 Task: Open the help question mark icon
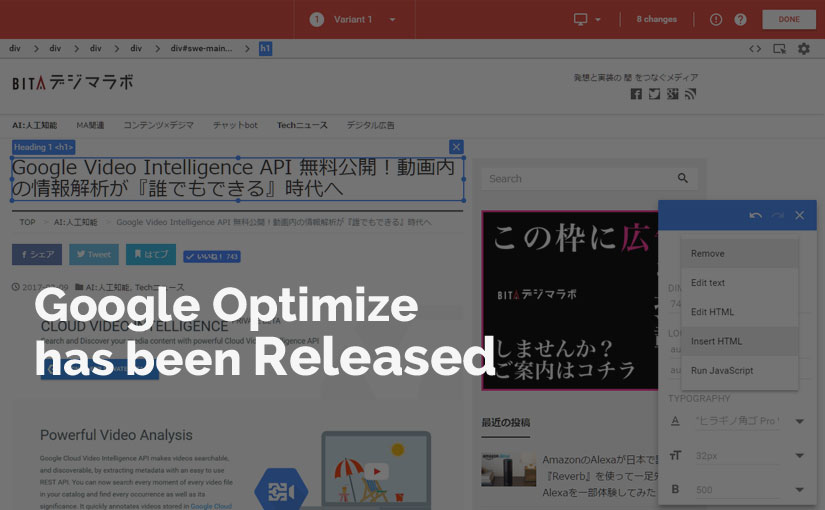(740, 19)
